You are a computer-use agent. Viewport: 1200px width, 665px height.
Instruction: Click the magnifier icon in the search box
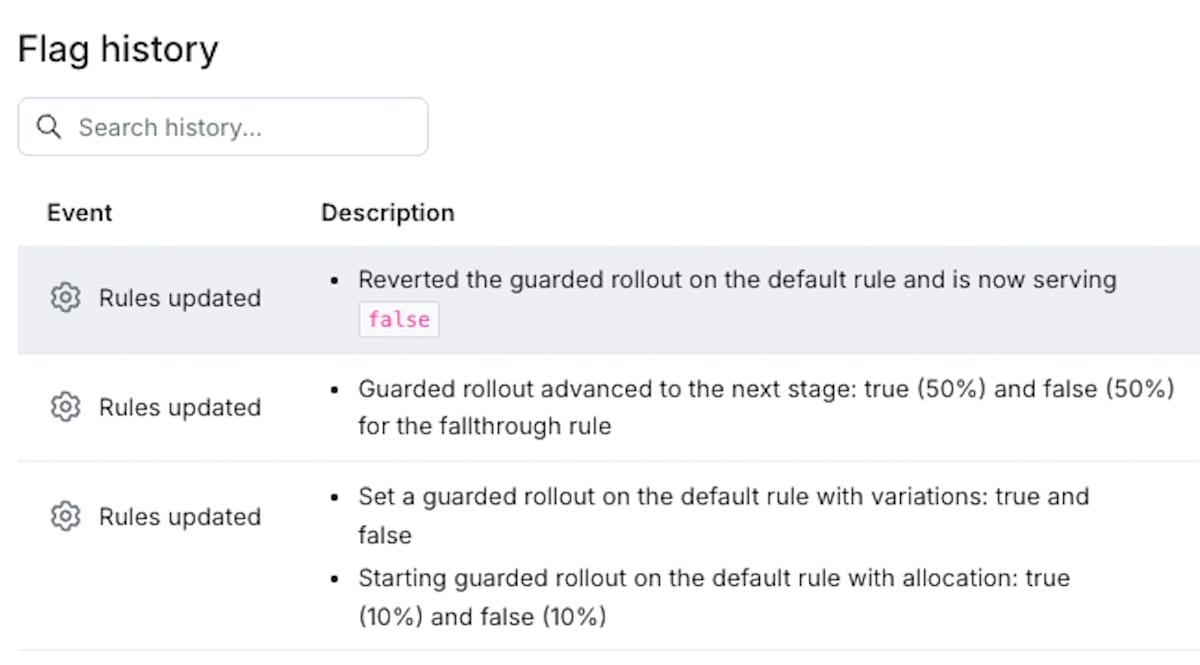(x=48, y=127)
